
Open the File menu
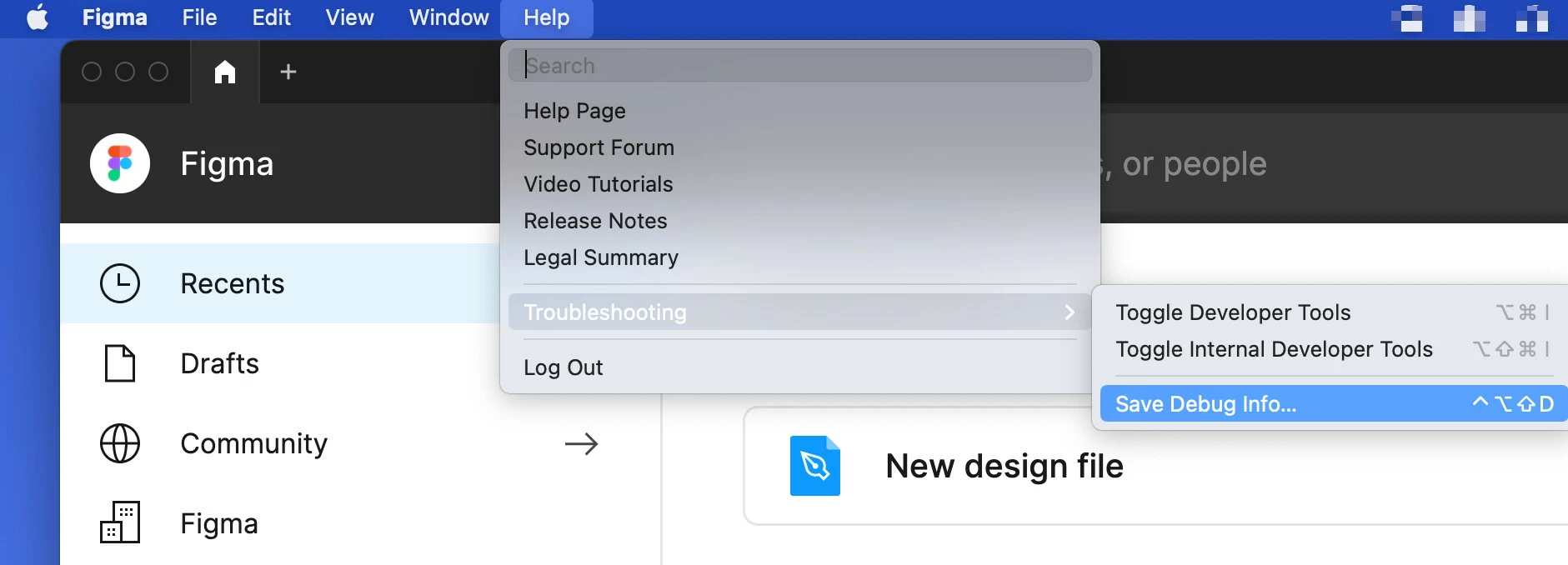pyautogui.click(x=199, y=17)
